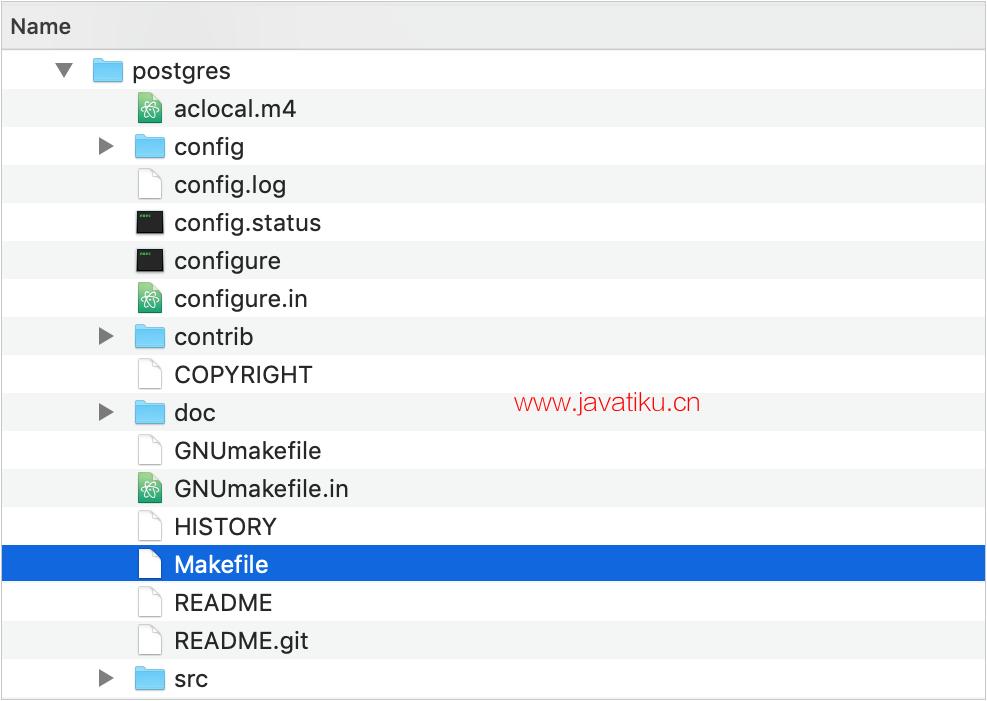Expand the src folder triangle
Image resolution: width=987 pixels, height=701 pixels.
pos(106,678)
